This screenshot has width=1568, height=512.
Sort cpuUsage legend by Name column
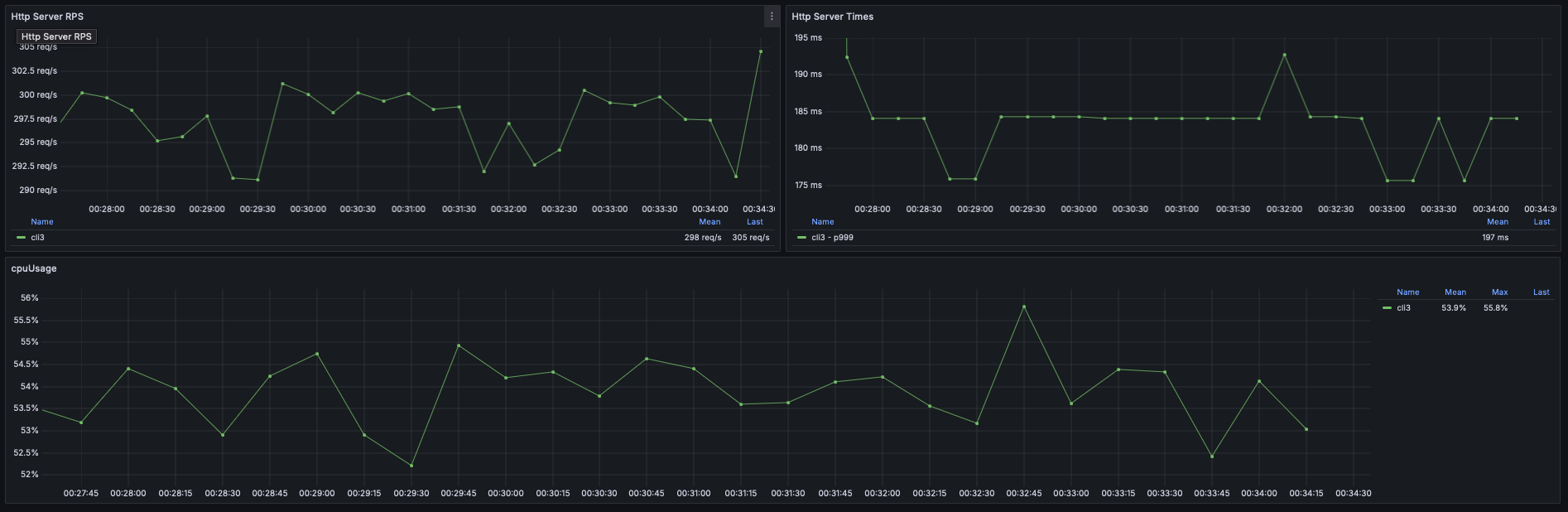pos(1408,292)
